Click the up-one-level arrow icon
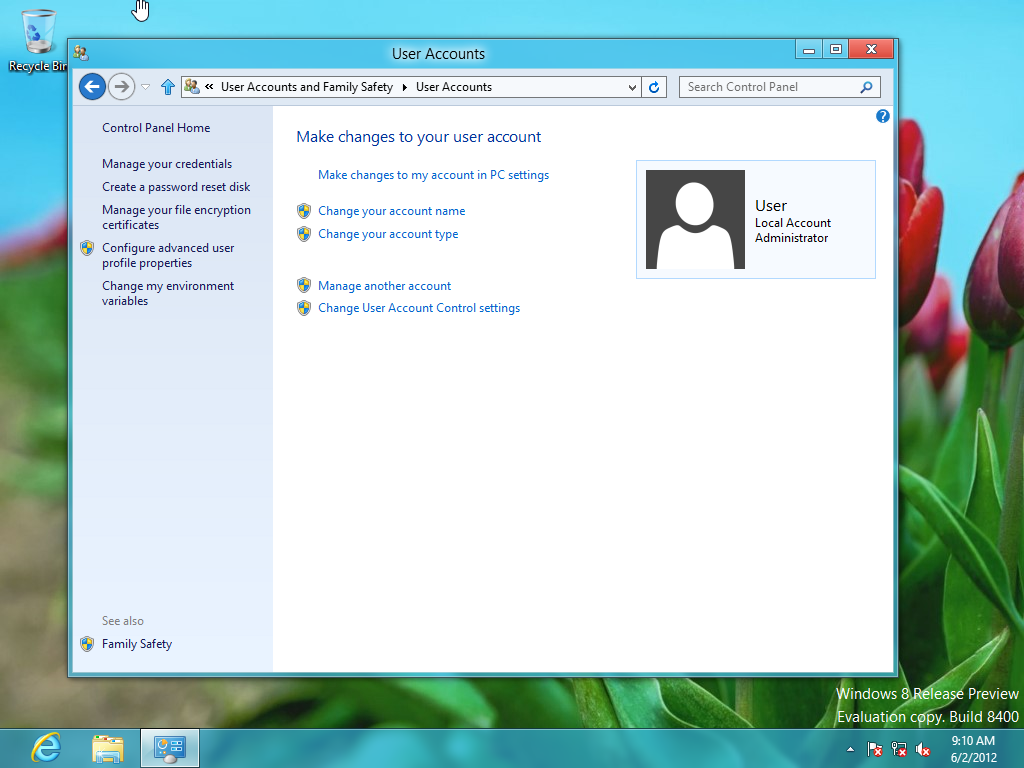The width and height of the screenshot is (1024, 768). (168, 86)
